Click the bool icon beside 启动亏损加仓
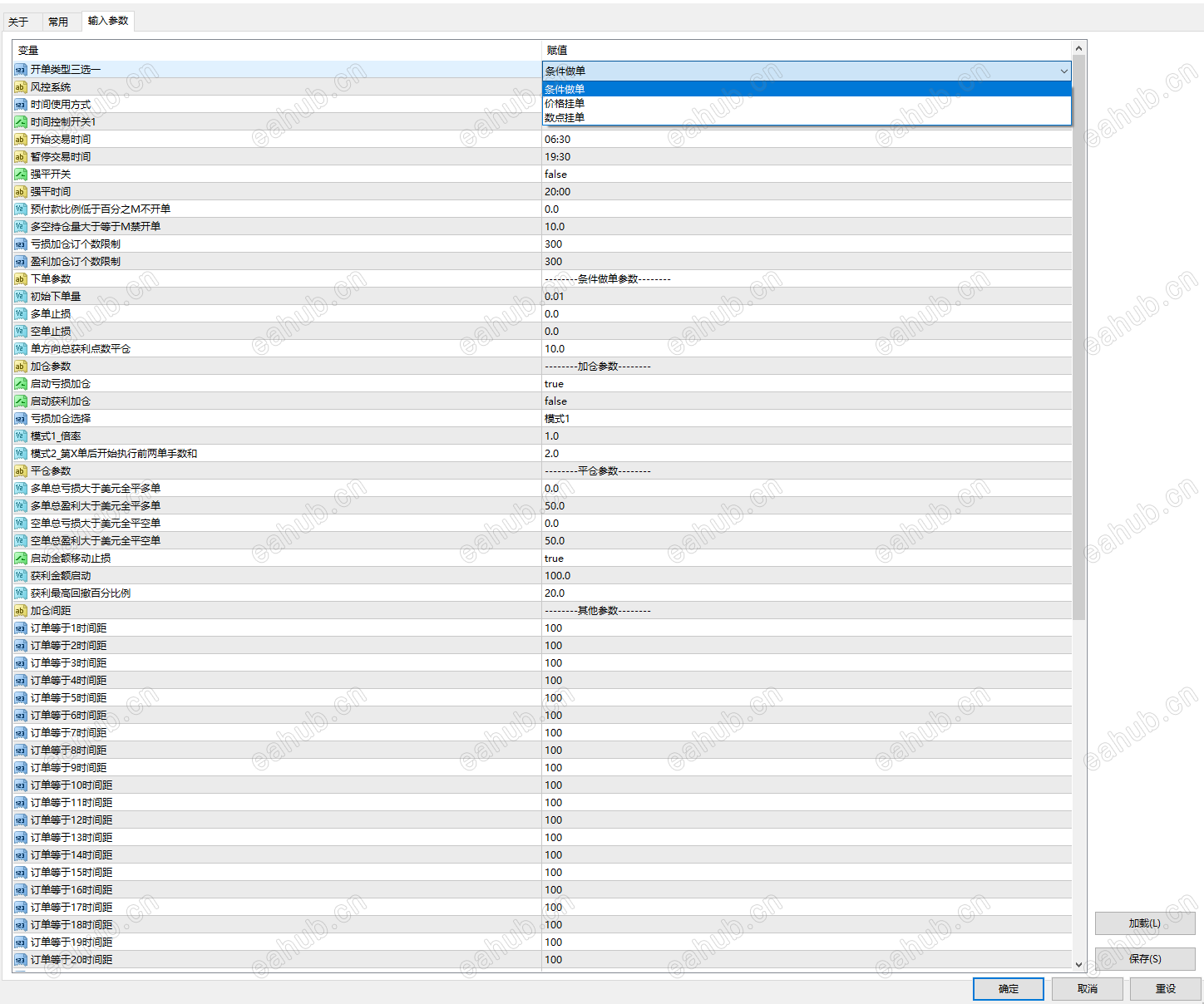 [21, 384]
